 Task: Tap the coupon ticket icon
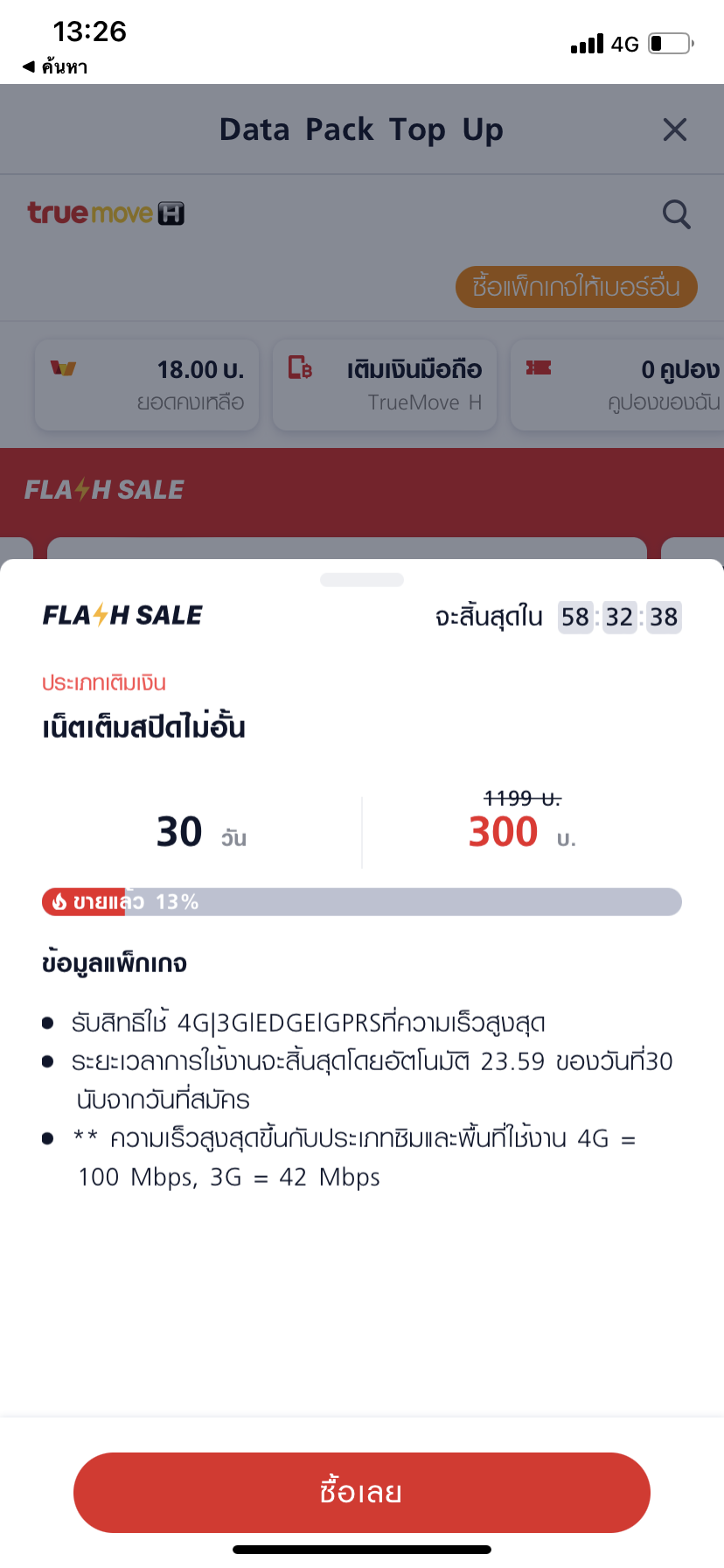pos(539,368)
